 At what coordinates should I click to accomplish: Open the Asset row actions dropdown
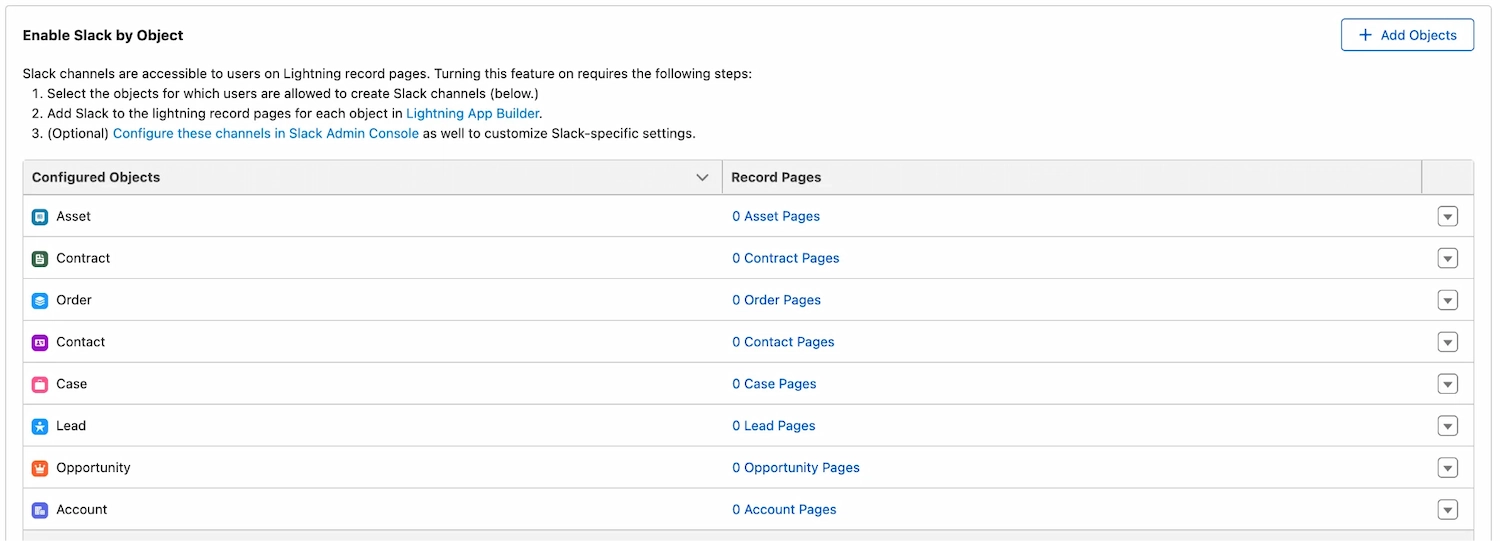1447,216
